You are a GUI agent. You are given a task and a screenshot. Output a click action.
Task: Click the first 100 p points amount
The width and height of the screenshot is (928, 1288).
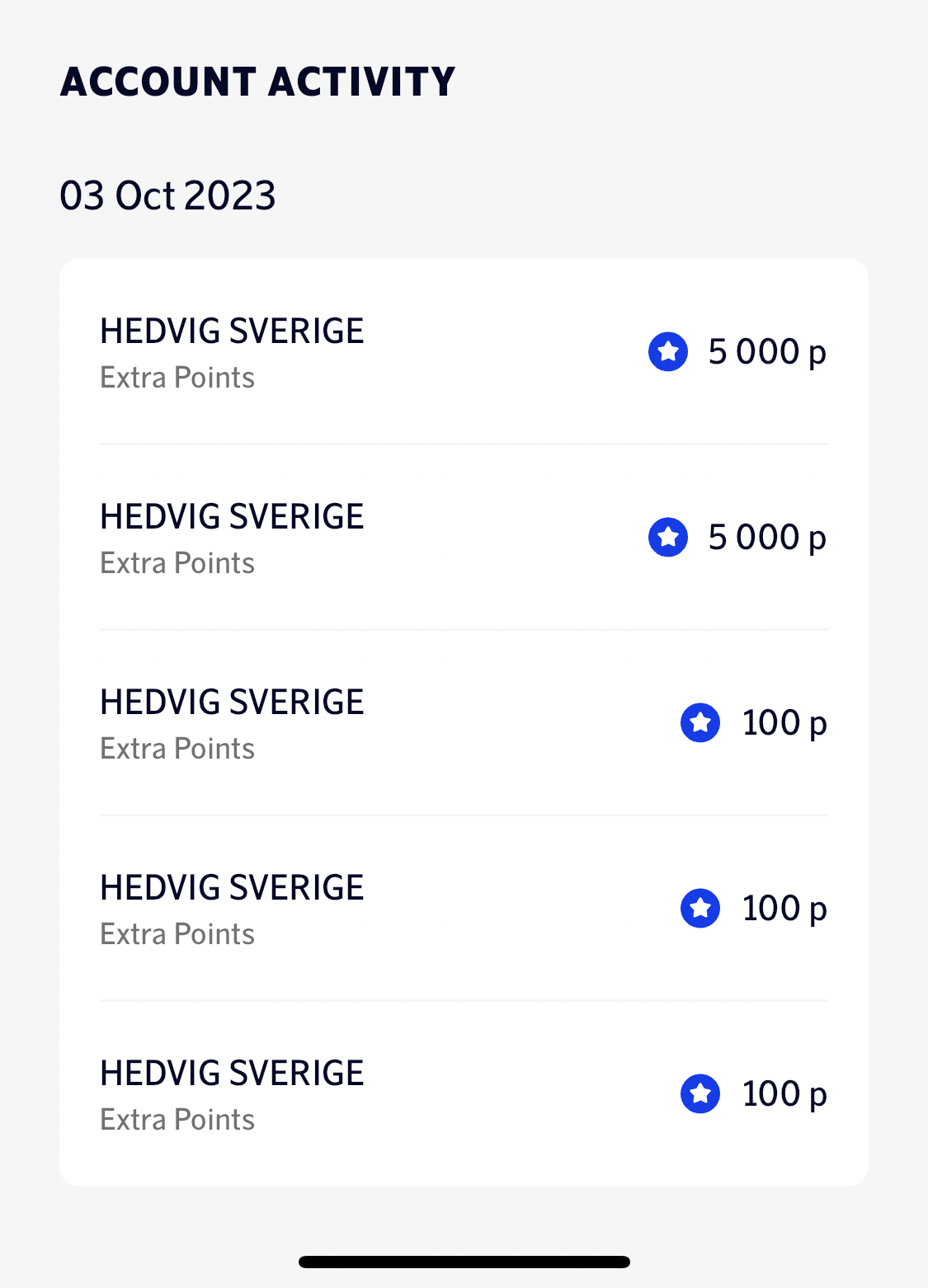coord(784,723)
